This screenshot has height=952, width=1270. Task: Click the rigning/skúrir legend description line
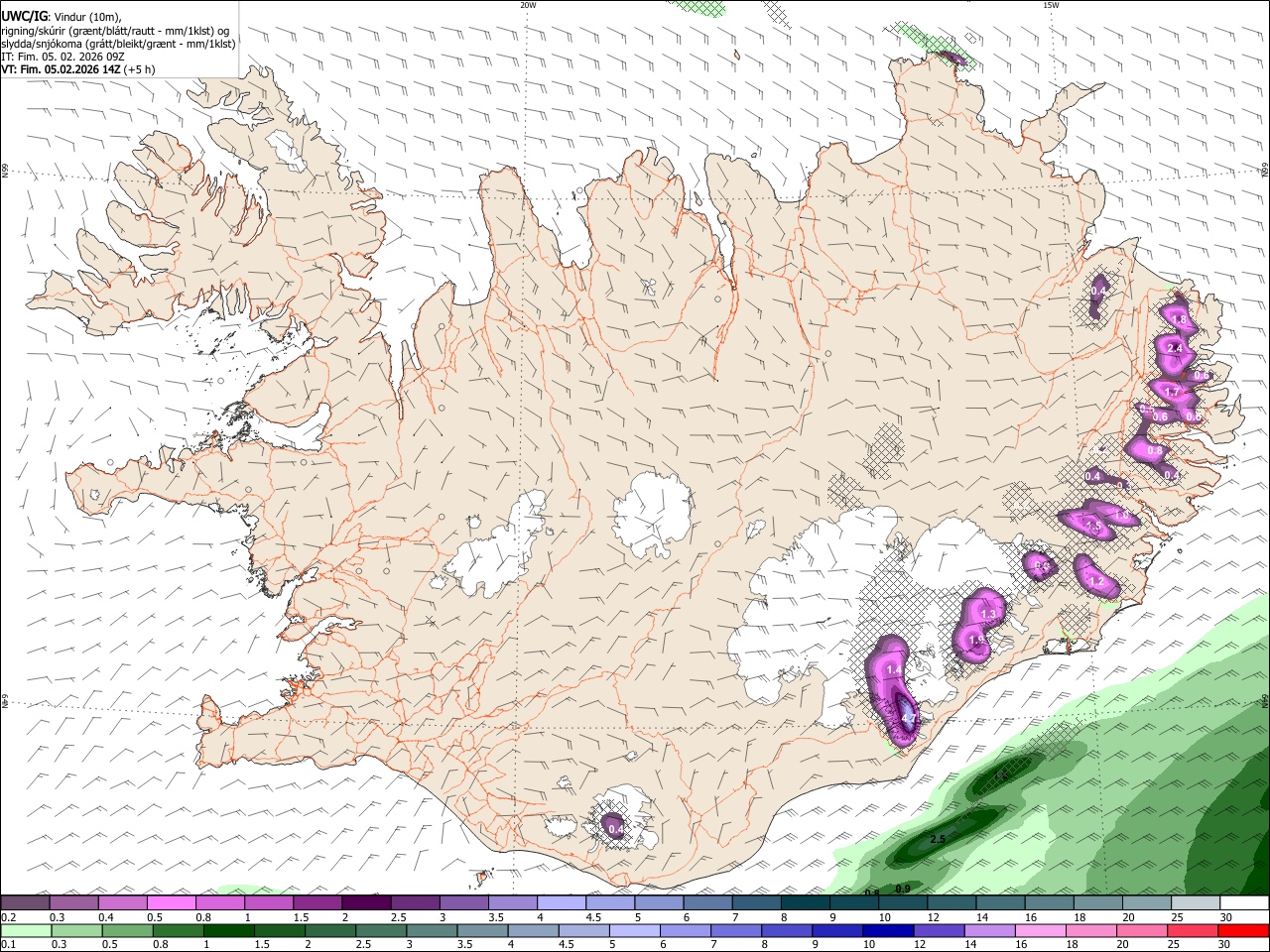tap(114, 29)
